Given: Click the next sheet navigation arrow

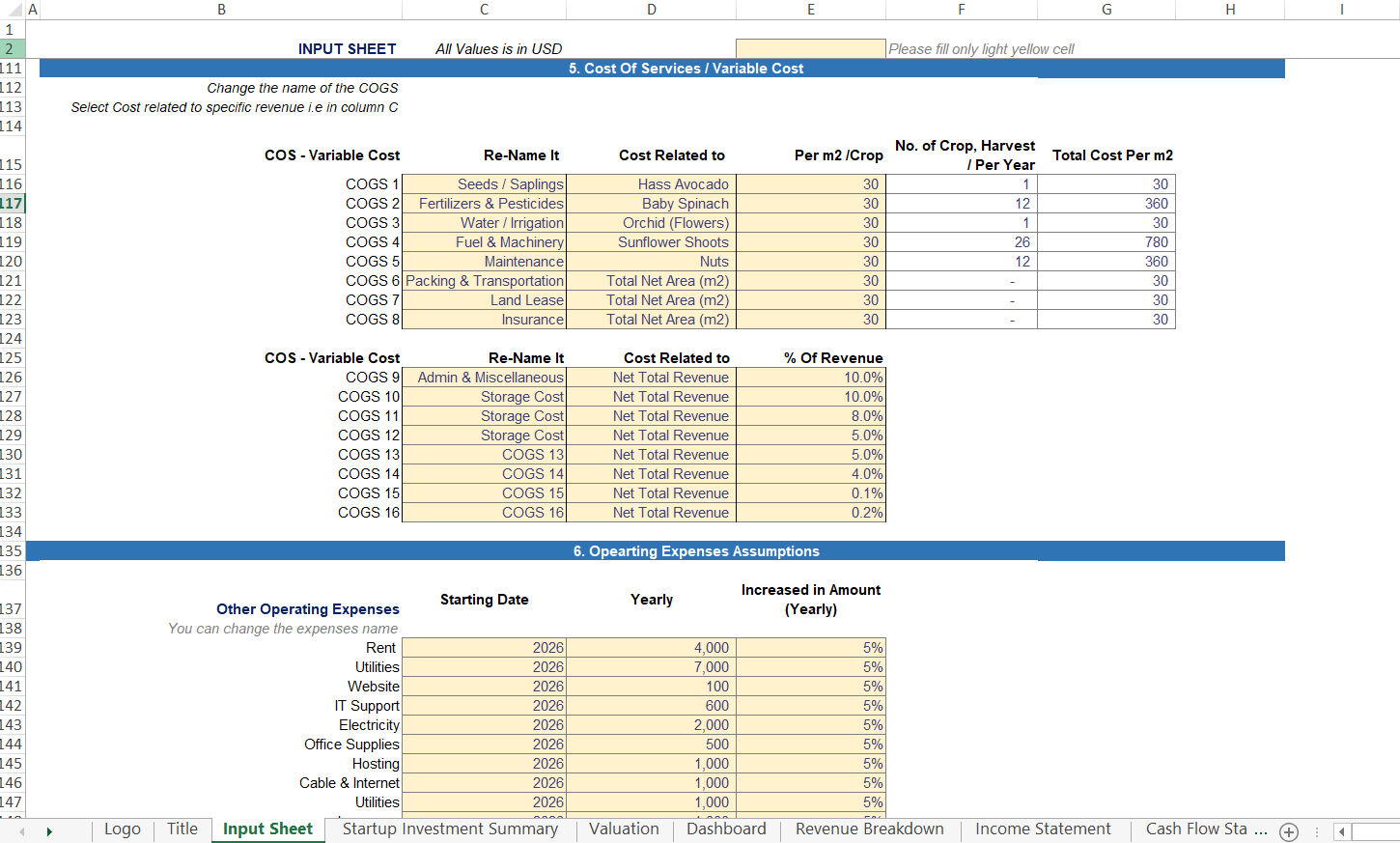Looking at the screenshot, I should [x=49, y=831].
